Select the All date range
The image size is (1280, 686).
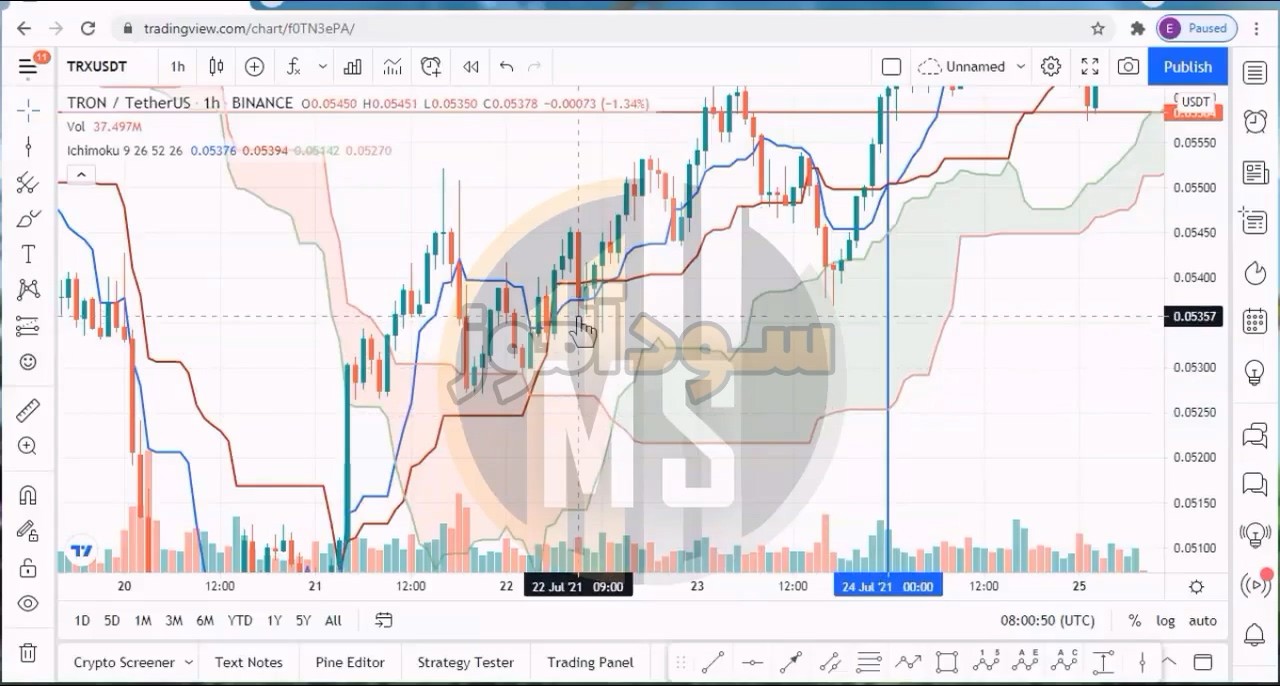tap(333, 621)
